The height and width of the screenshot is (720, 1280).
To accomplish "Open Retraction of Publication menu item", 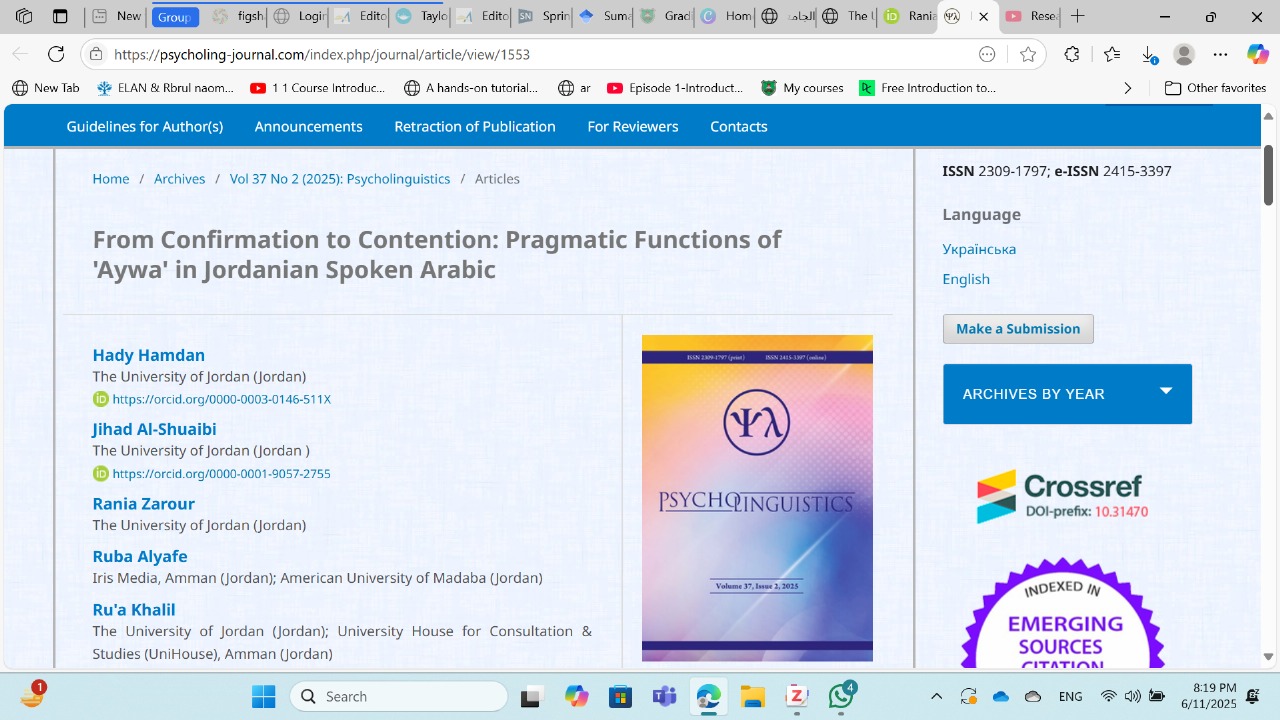I will tap(474, 126).
